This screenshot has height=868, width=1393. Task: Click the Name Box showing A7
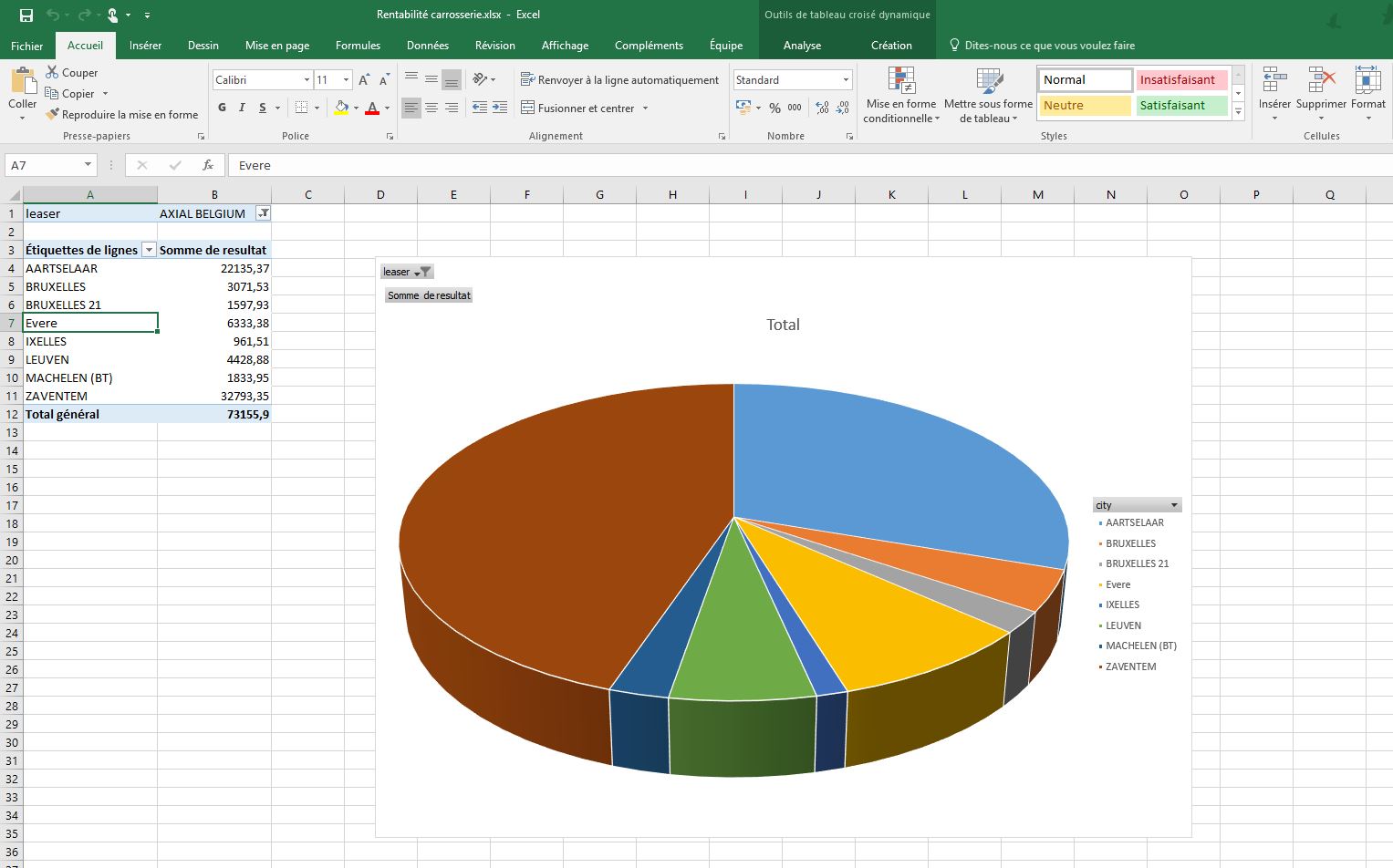(50, 165)
